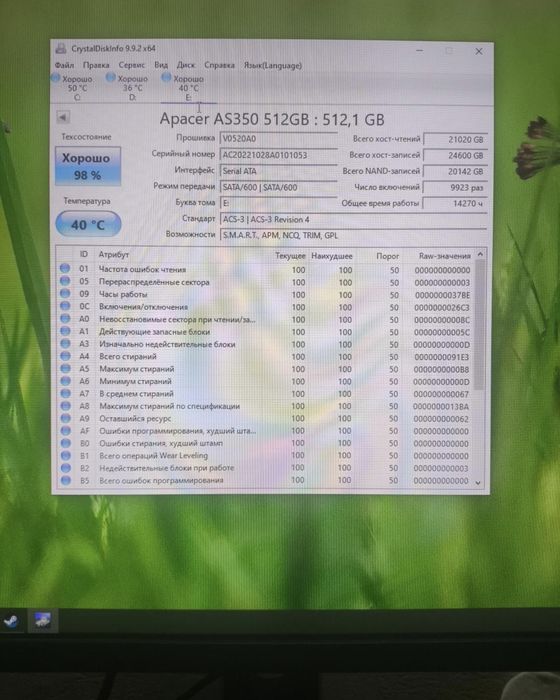Screen dimensions: 560x700
Task: Click the status icon for attribute A5
Action: [65, 368]
